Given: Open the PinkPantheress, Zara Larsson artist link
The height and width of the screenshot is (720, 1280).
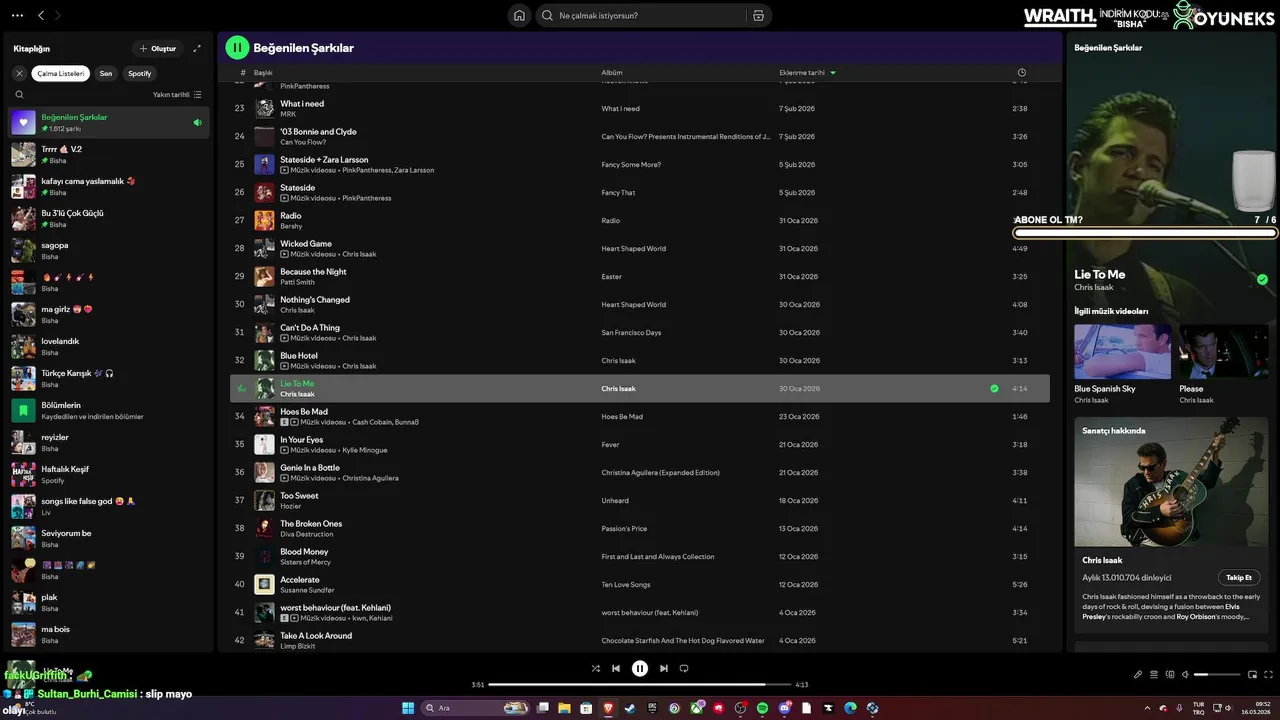Looking at the screenshot, I should coord(388,170).
